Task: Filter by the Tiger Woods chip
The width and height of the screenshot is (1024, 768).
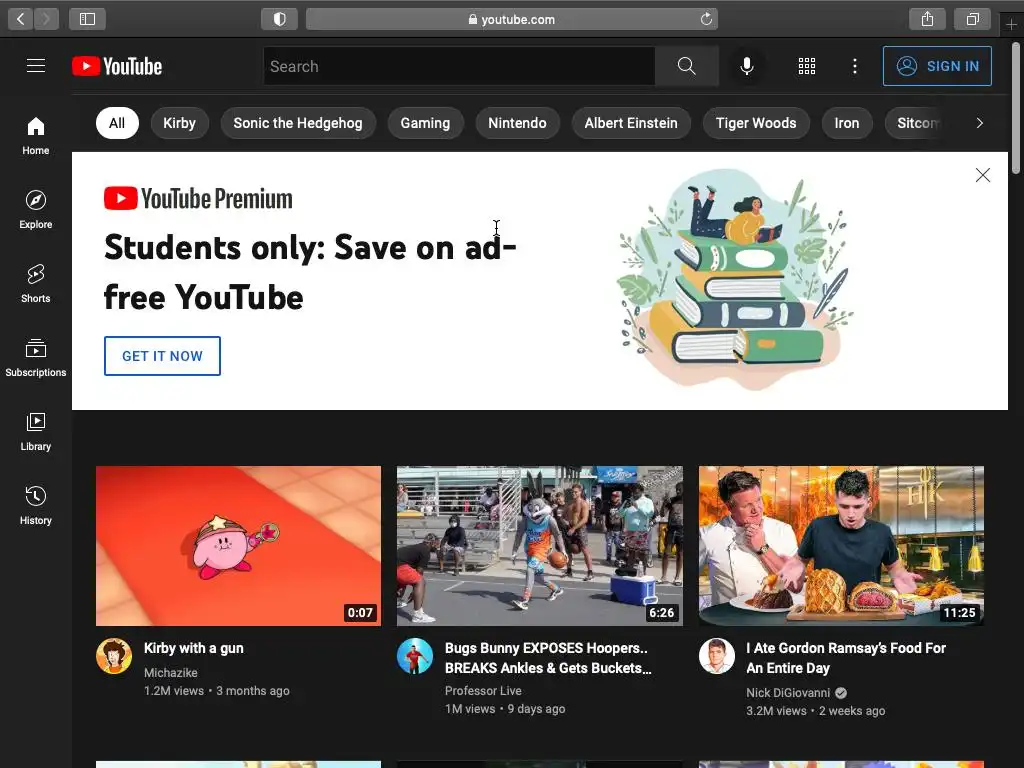Action: [x=756, y=123]
